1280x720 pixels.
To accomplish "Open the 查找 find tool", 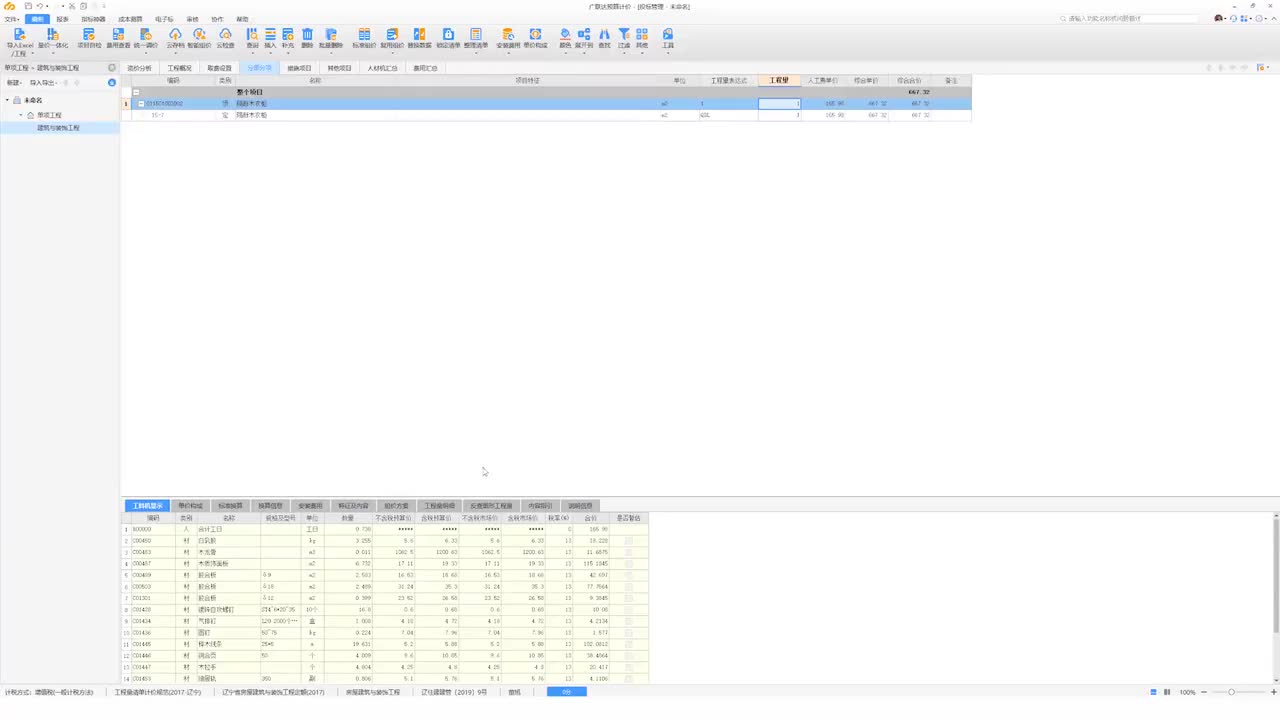I will tap(604, 39).
